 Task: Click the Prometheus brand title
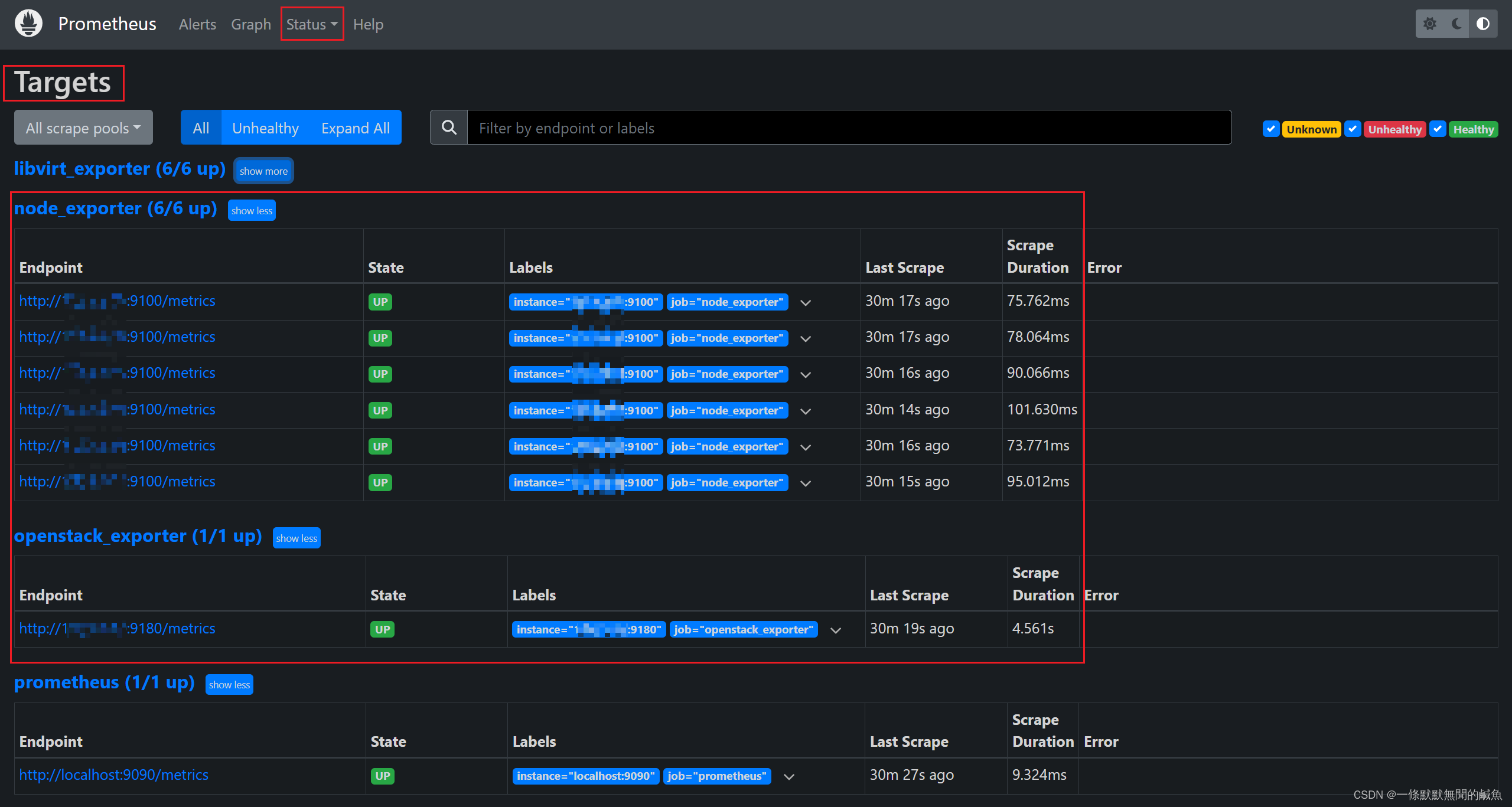(107, 24)
